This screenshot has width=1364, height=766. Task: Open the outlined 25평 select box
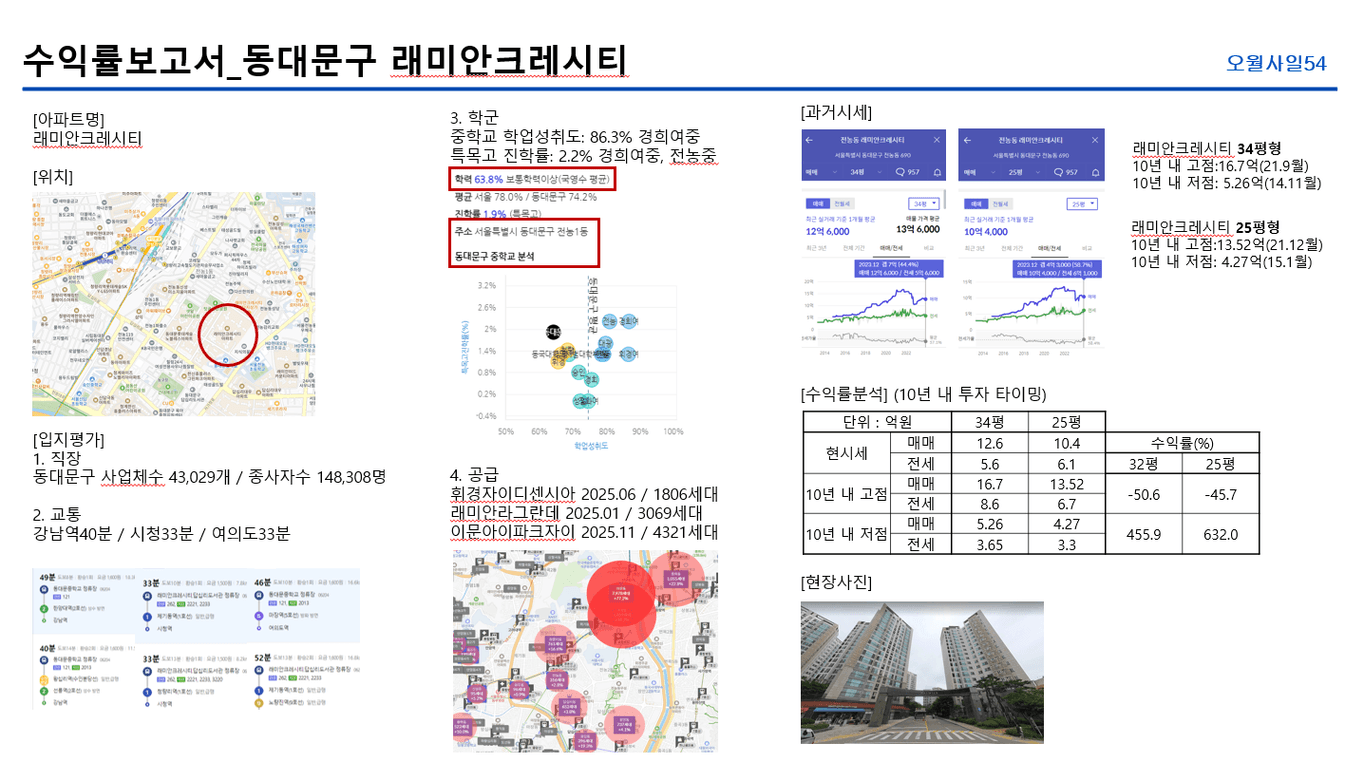tap(1082, 203)
